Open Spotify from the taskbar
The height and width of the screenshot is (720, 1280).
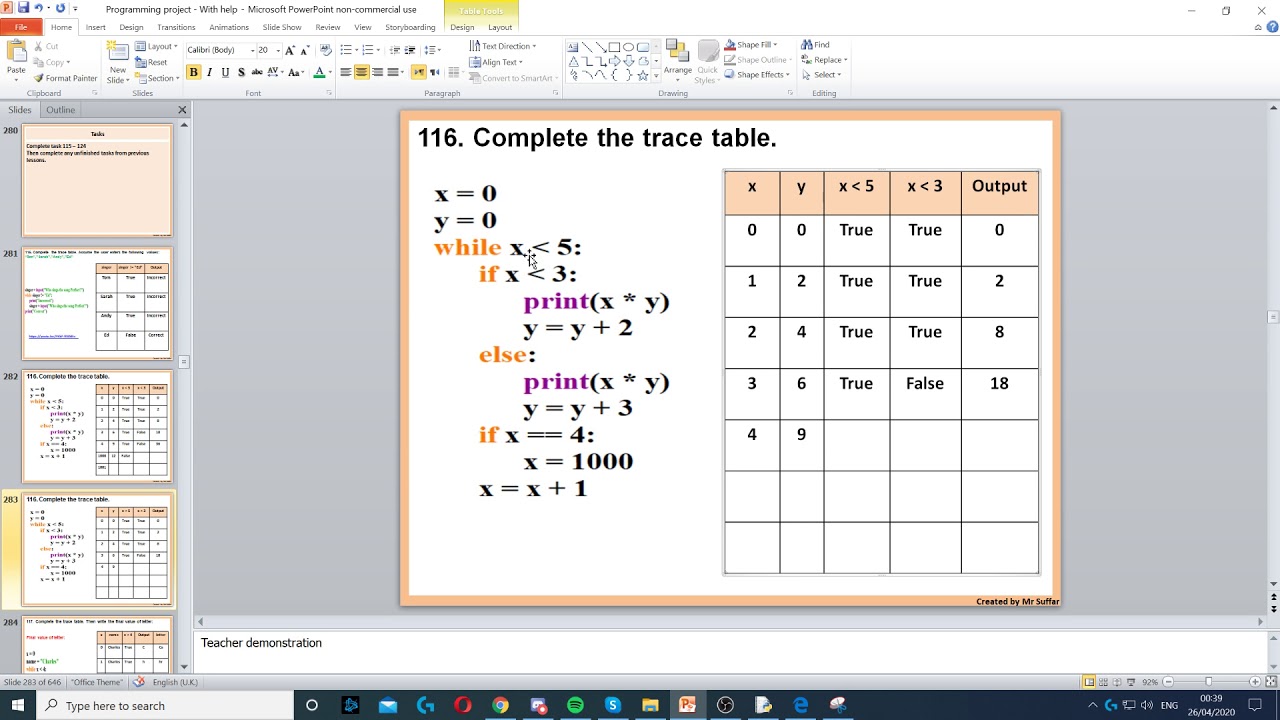(x=575, y=705)
